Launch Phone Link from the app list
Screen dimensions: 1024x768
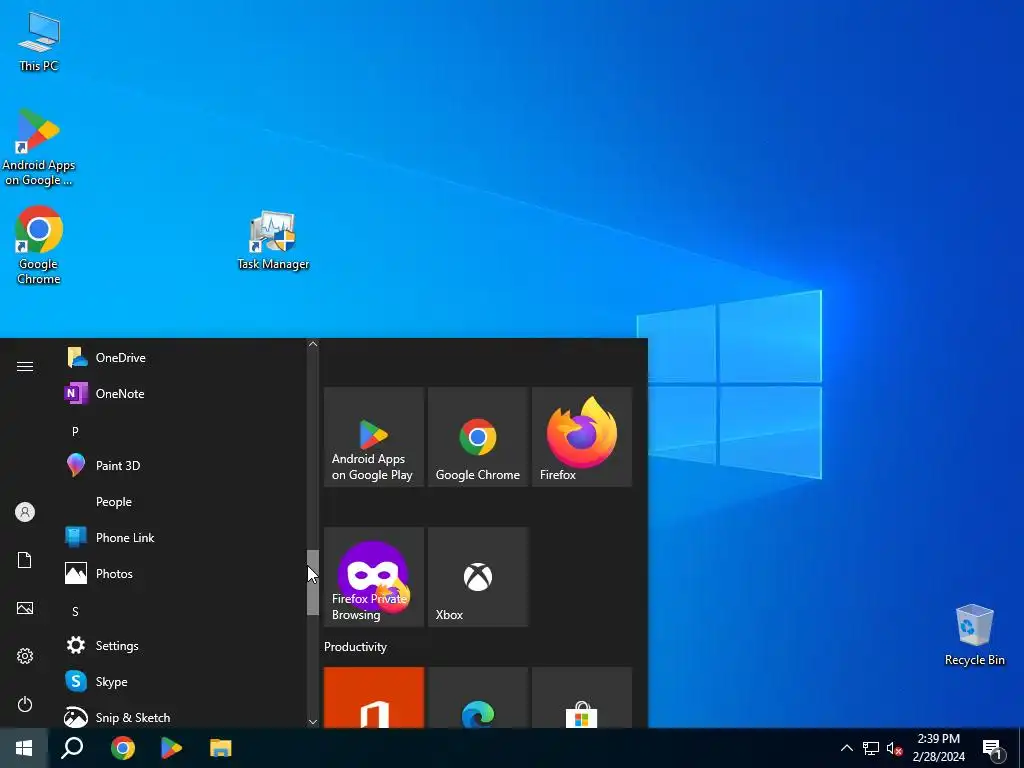183,537
